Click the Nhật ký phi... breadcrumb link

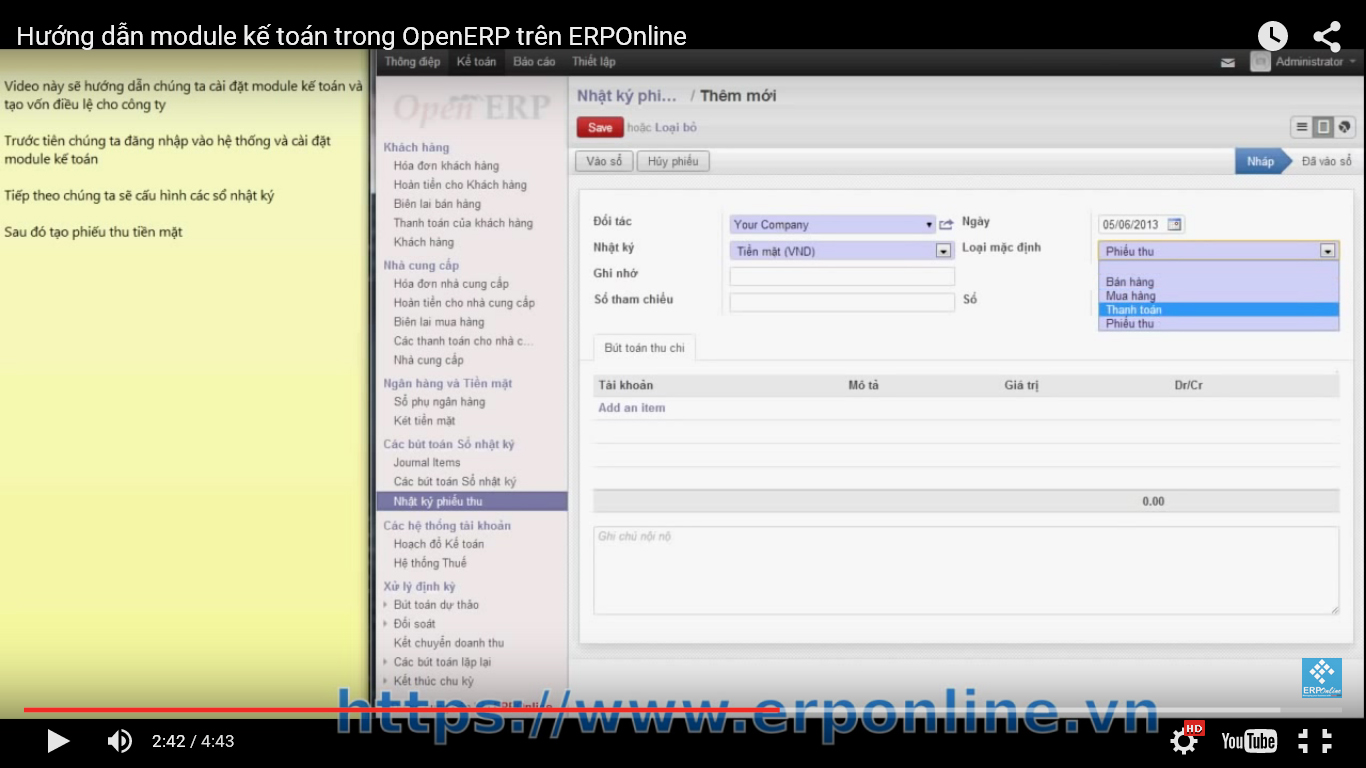point(627,96)
